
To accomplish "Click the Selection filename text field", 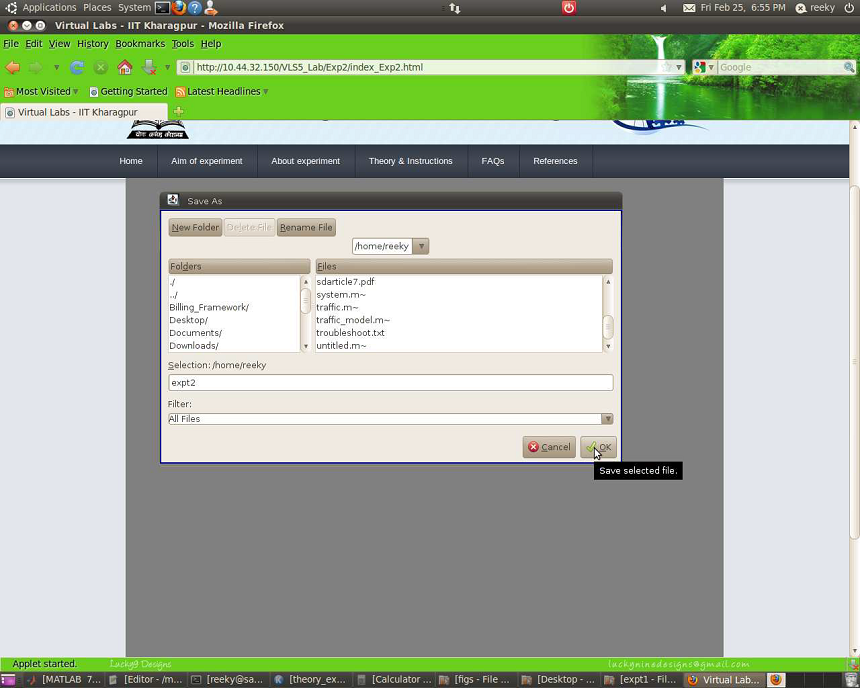I will coord(390,383).
